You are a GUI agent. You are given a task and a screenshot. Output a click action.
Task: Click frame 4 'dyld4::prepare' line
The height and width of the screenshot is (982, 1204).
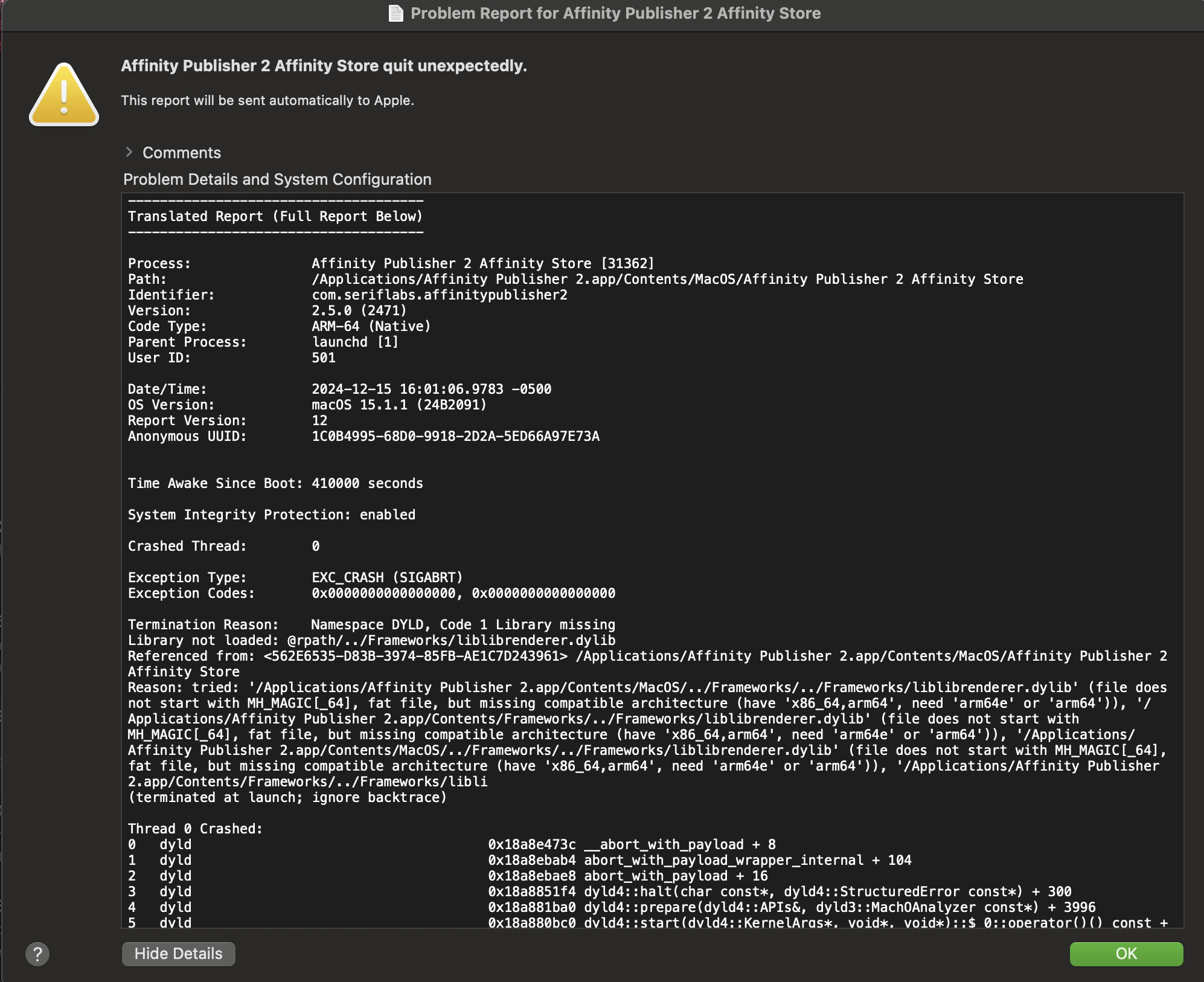coord(612,907)
